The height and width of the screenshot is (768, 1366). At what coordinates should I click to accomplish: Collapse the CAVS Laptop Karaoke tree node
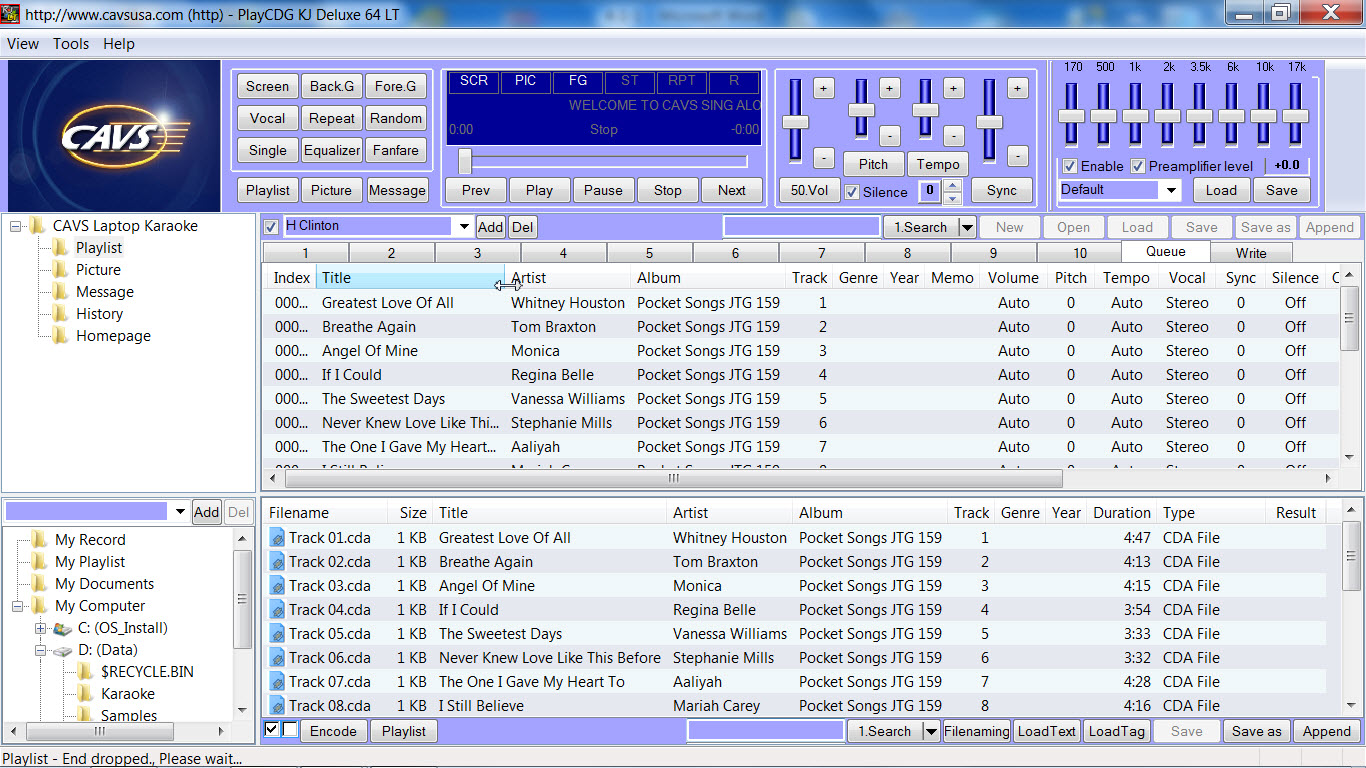click(17, 226)
